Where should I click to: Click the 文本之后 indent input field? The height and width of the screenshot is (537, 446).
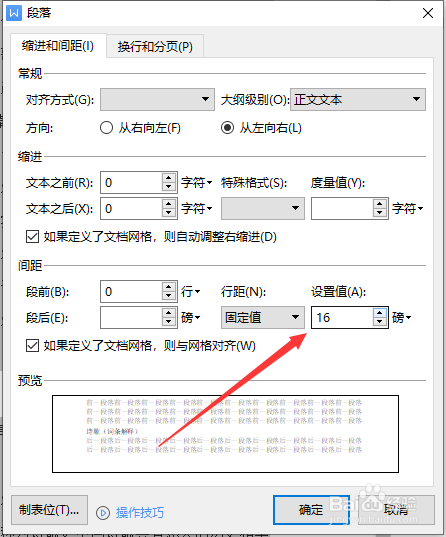pyautogui.click(x=131, y=208)
